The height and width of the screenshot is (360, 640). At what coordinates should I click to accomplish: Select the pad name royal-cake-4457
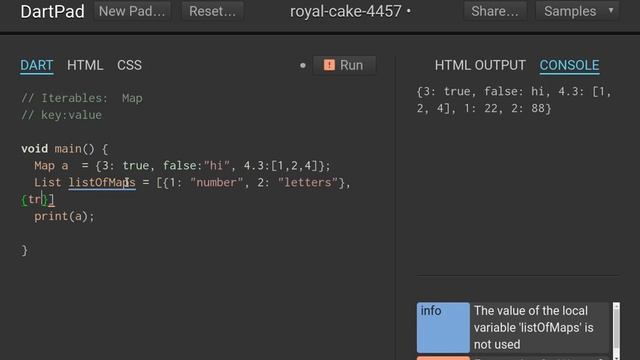click(346, 11)
